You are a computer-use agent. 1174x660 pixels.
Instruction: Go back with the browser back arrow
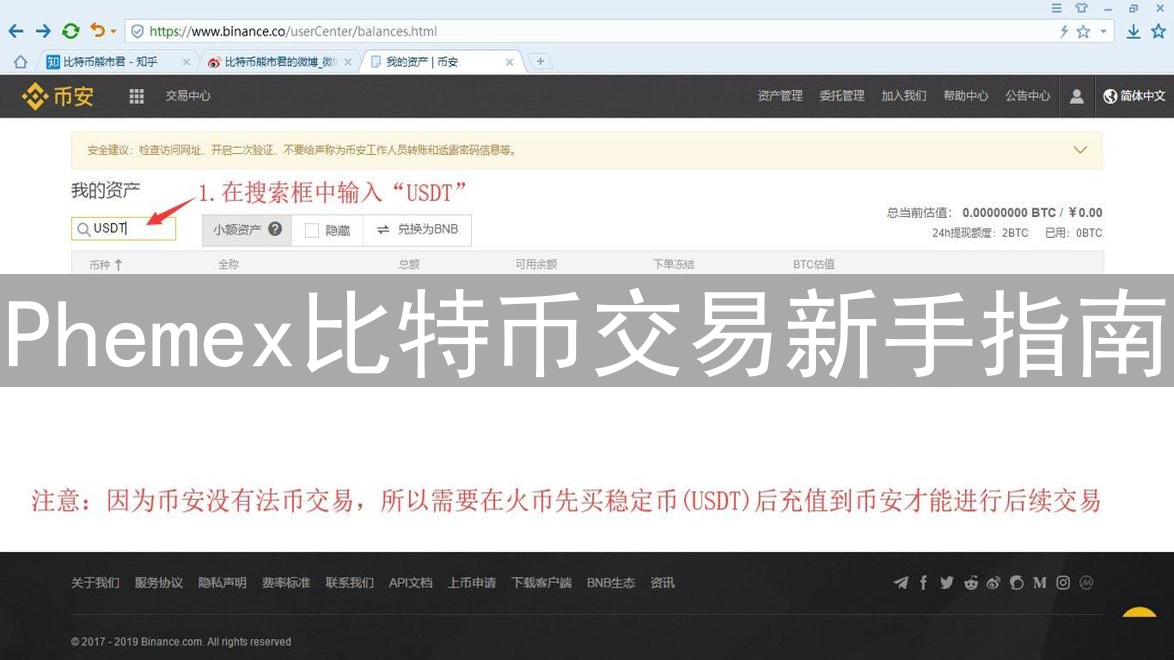click(x=16, y=31)
